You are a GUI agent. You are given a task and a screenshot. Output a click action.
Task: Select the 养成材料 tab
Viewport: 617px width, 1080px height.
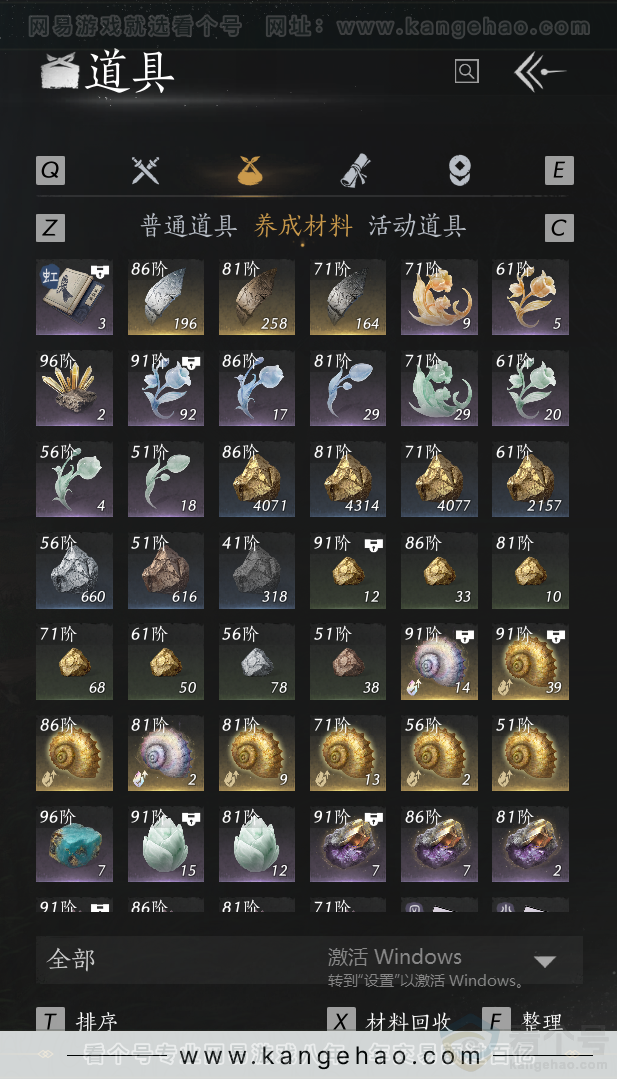coord(303,226)
